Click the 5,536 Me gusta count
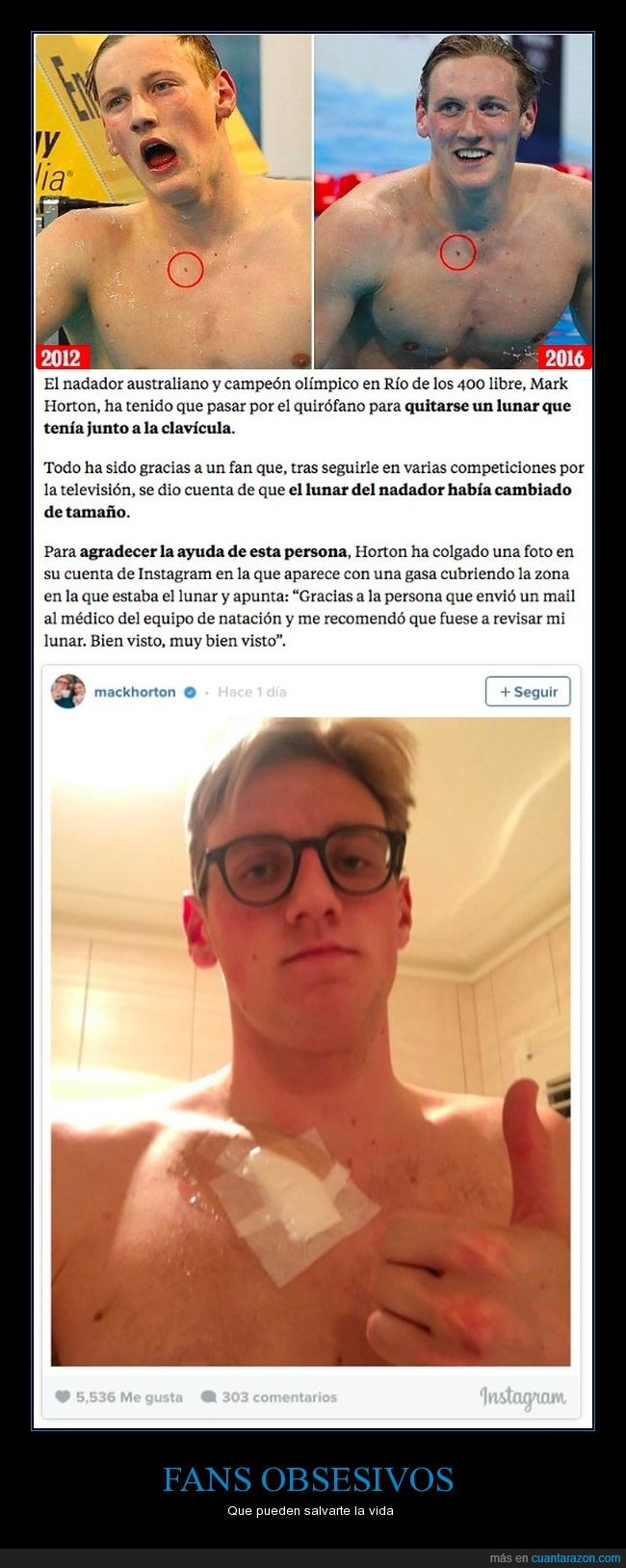Screen dimensions: 626x1568 129,1396
